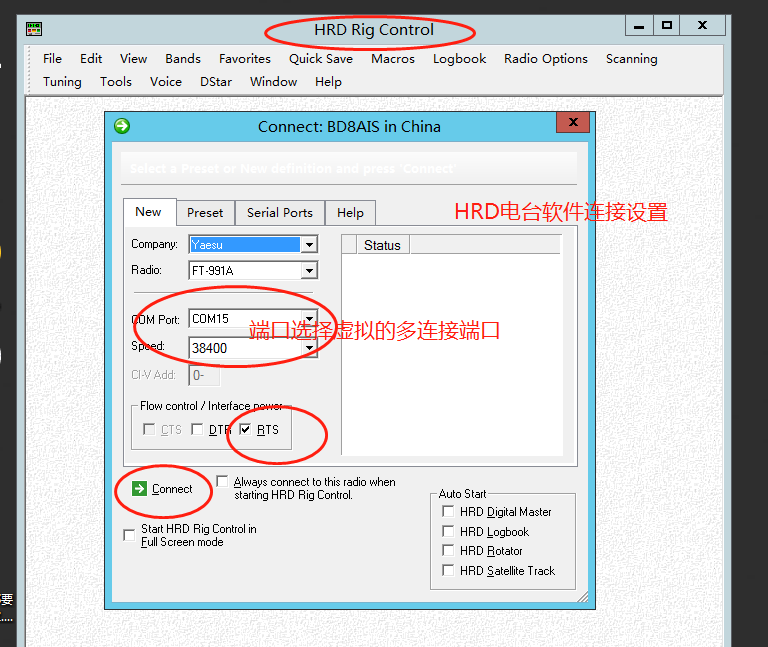Enable HRD Rotator auto start
Viewport: 768px width, 647px height.
(448, 550)
